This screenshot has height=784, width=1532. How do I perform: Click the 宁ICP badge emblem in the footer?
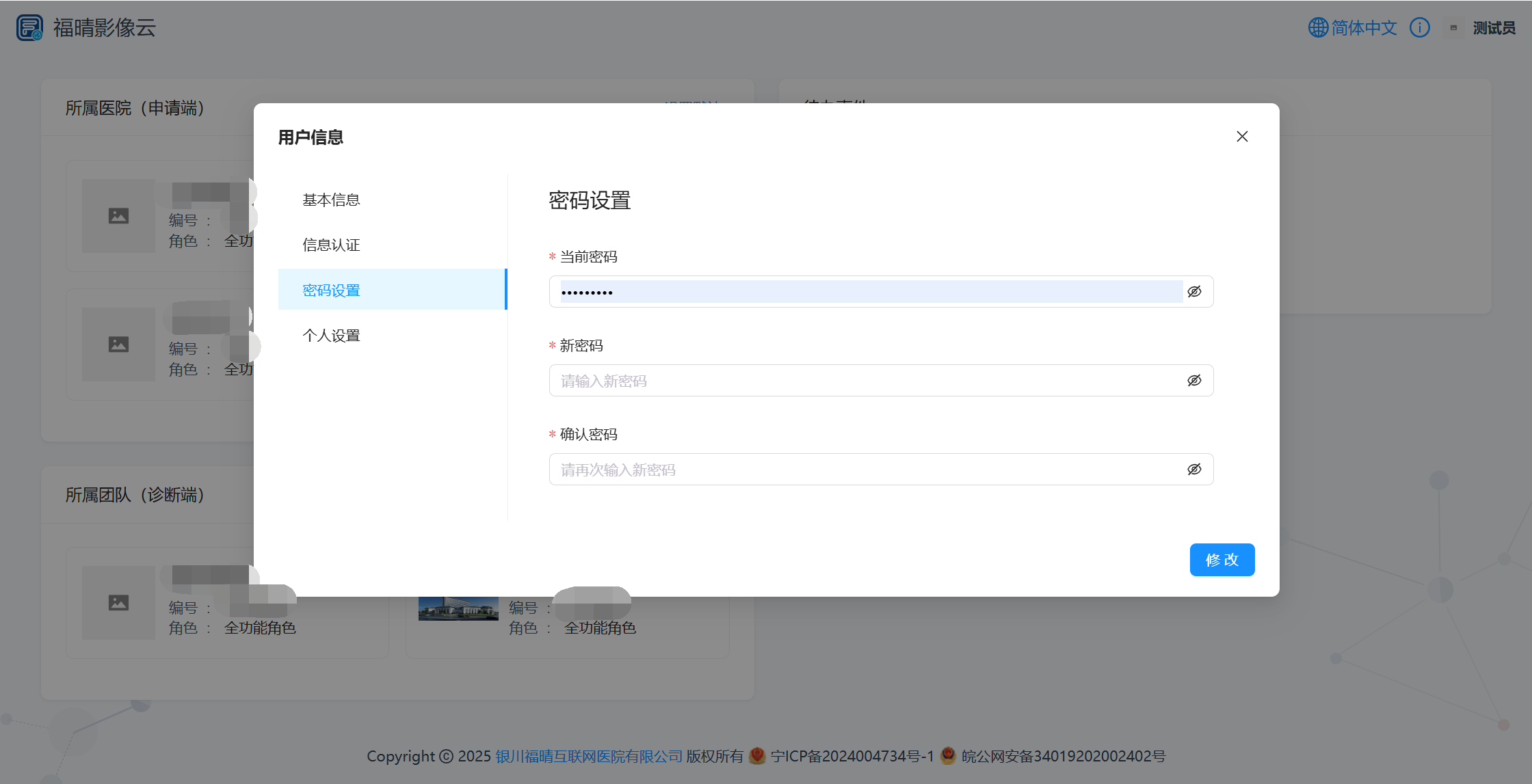pos(757,756)
